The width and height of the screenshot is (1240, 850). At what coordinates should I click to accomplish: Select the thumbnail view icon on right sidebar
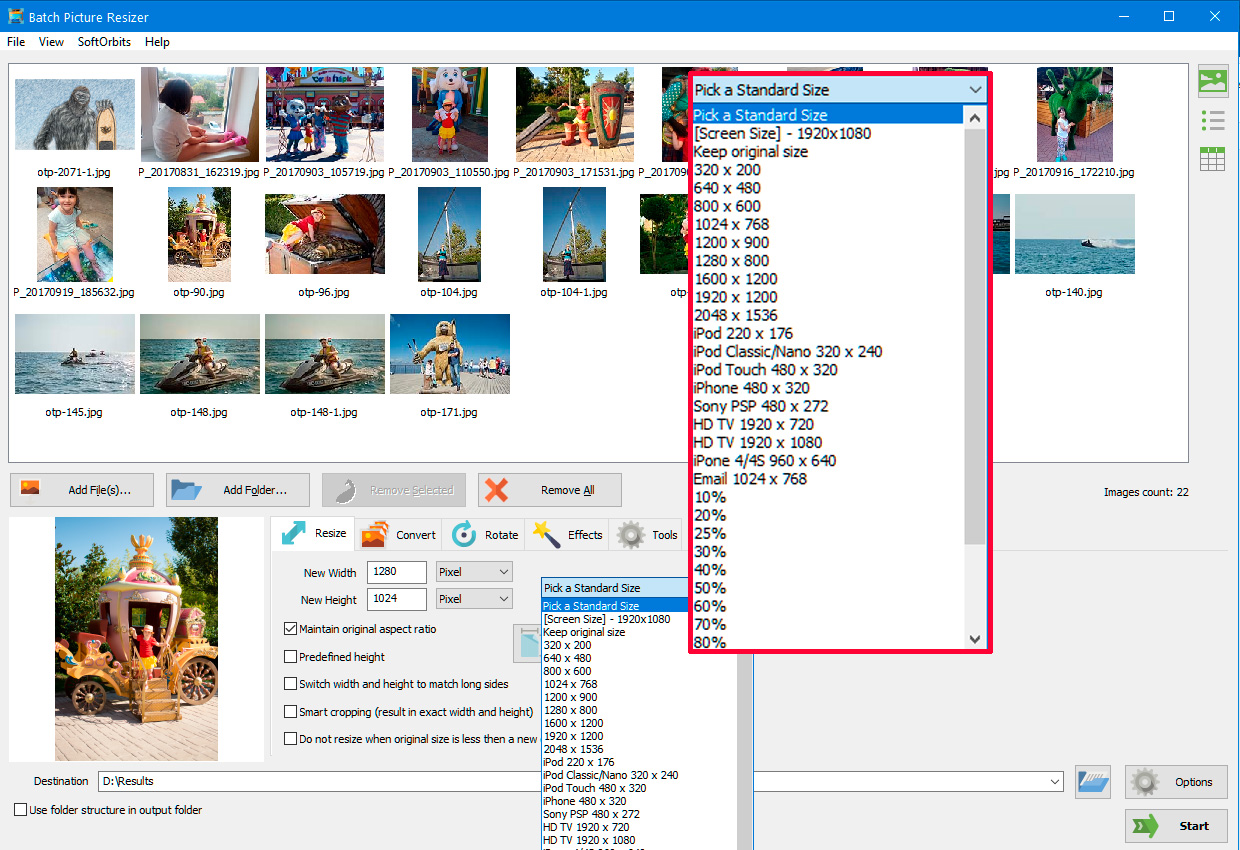(1213, 81)
